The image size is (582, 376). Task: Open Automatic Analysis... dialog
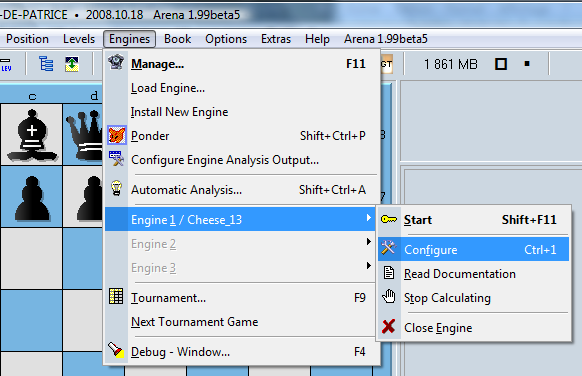[x=242, y=190]
